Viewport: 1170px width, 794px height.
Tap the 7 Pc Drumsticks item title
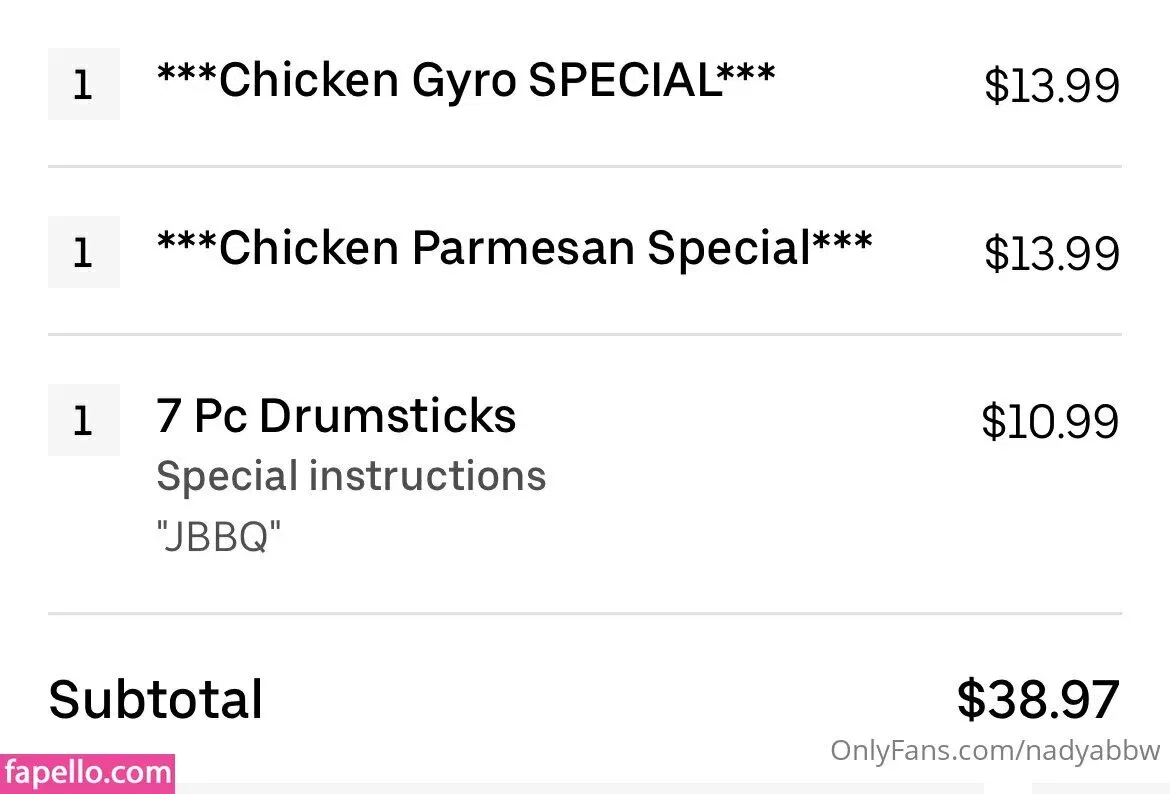point(336,416)
